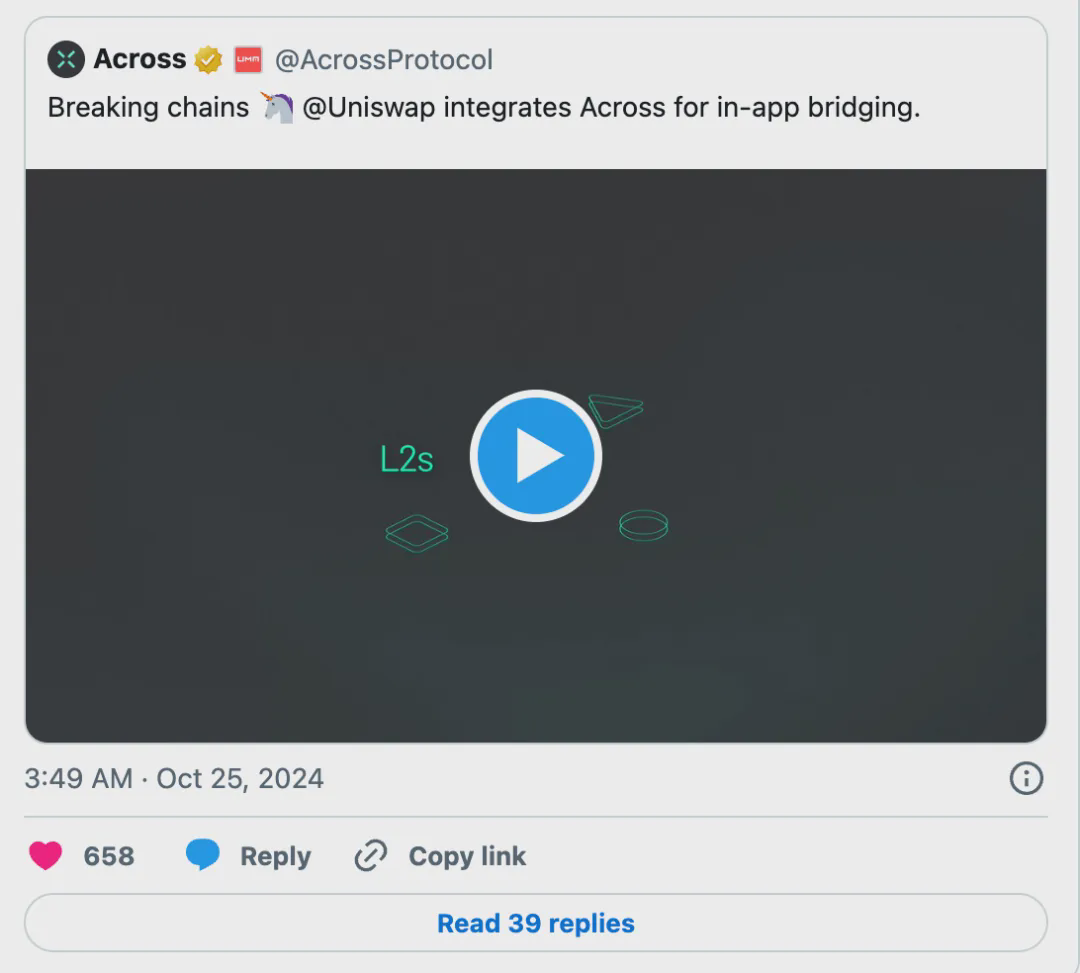The width and height of the screenshot is (1080, 973).
Task: Like the tweet with the heart icon
Action: (45, 856)
